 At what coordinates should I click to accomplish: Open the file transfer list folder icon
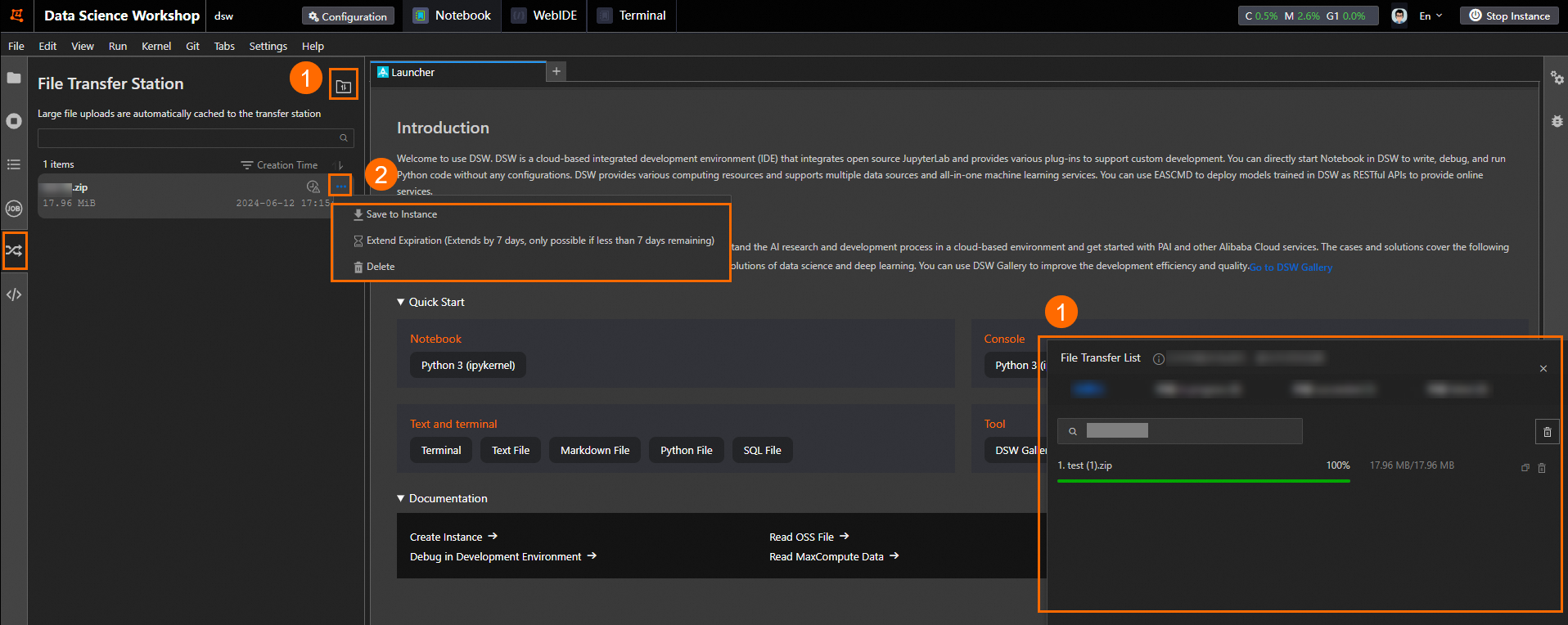[x=344, y=86]
